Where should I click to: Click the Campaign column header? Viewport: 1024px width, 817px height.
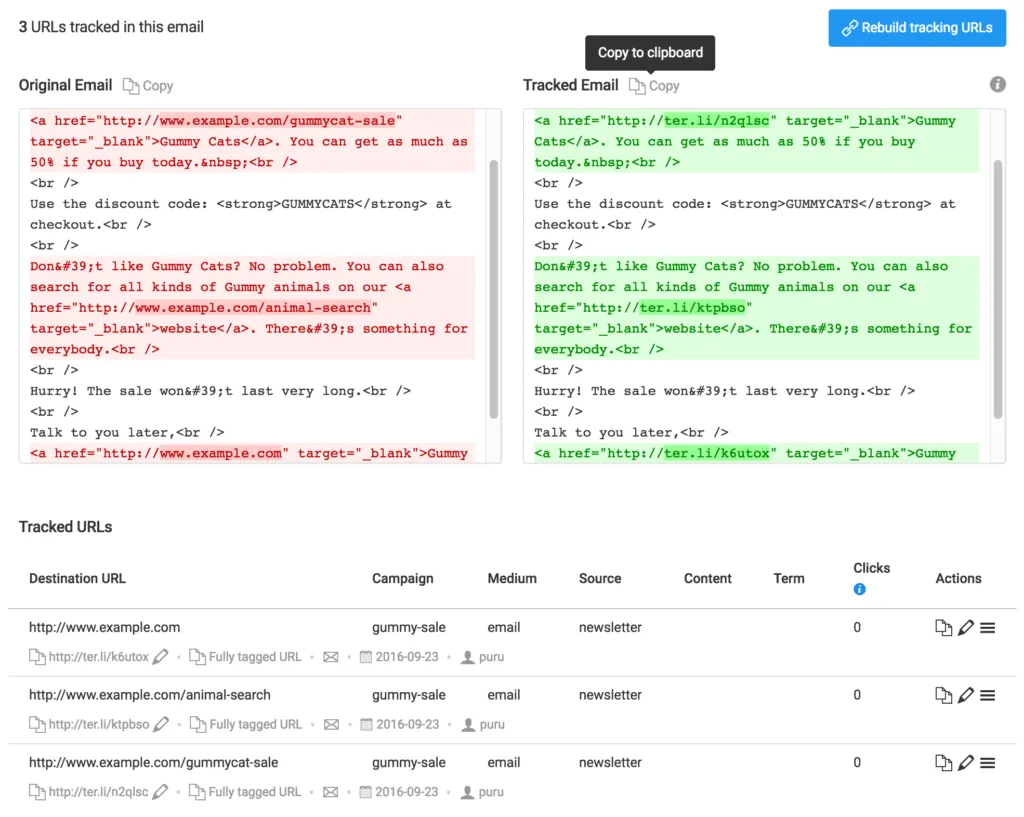[x=402, y=578]
